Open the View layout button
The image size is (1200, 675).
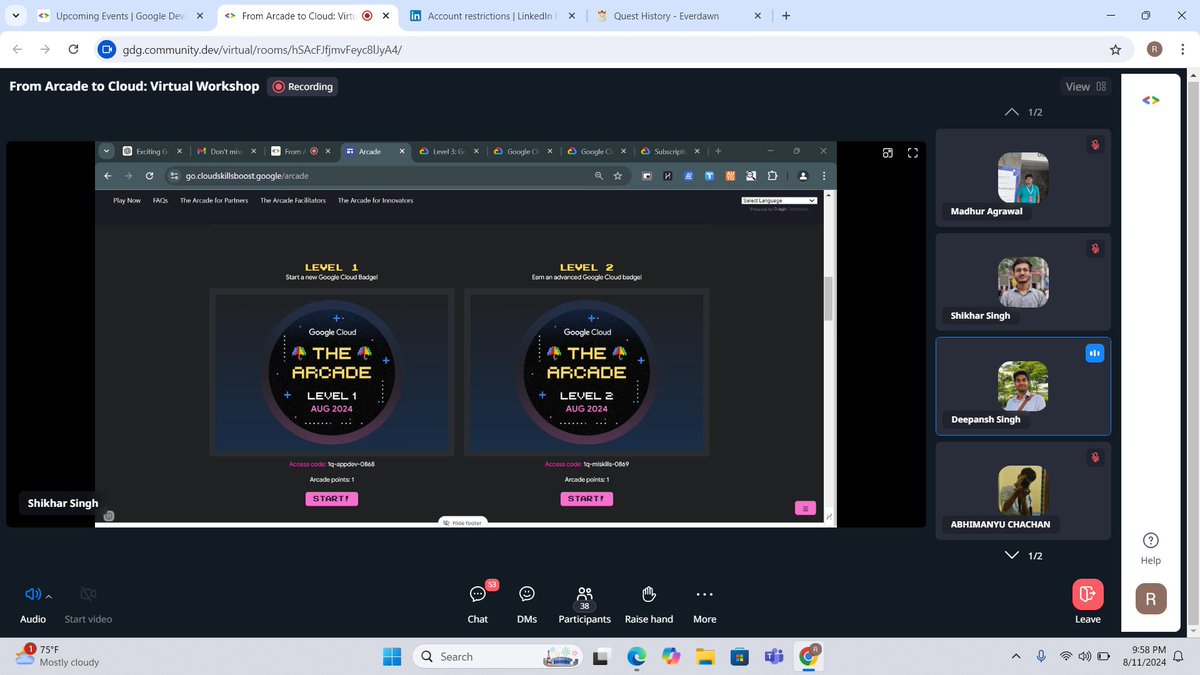[1086, 87]
